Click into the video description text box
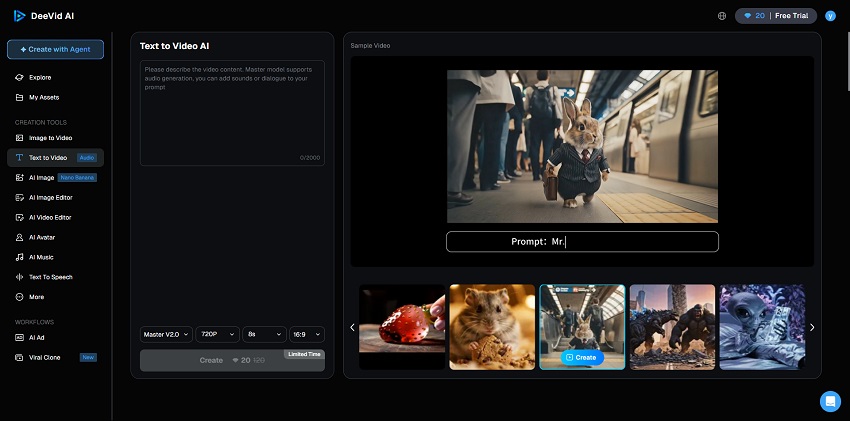The width and height of the screenshot is (850, 421). 232,113
